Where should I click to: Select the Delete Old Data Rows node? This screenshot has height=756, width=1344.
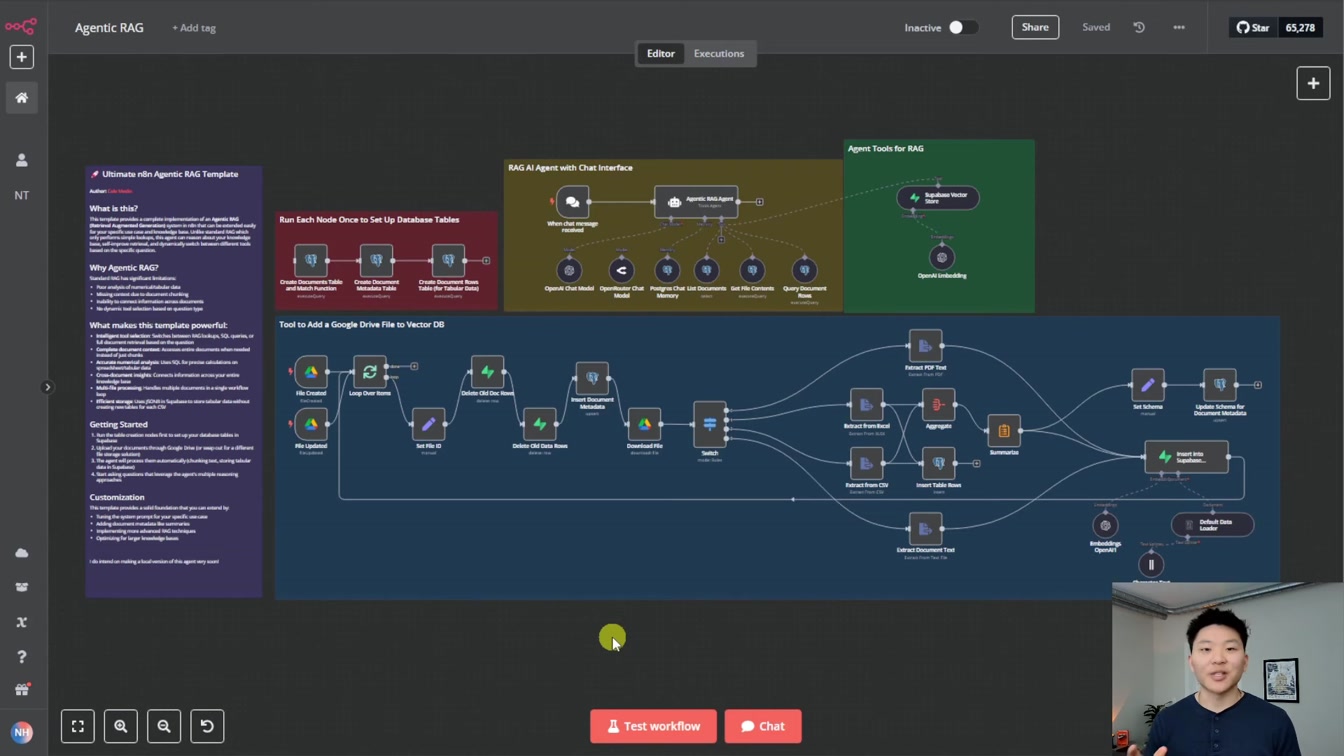(x=539, y=424)
